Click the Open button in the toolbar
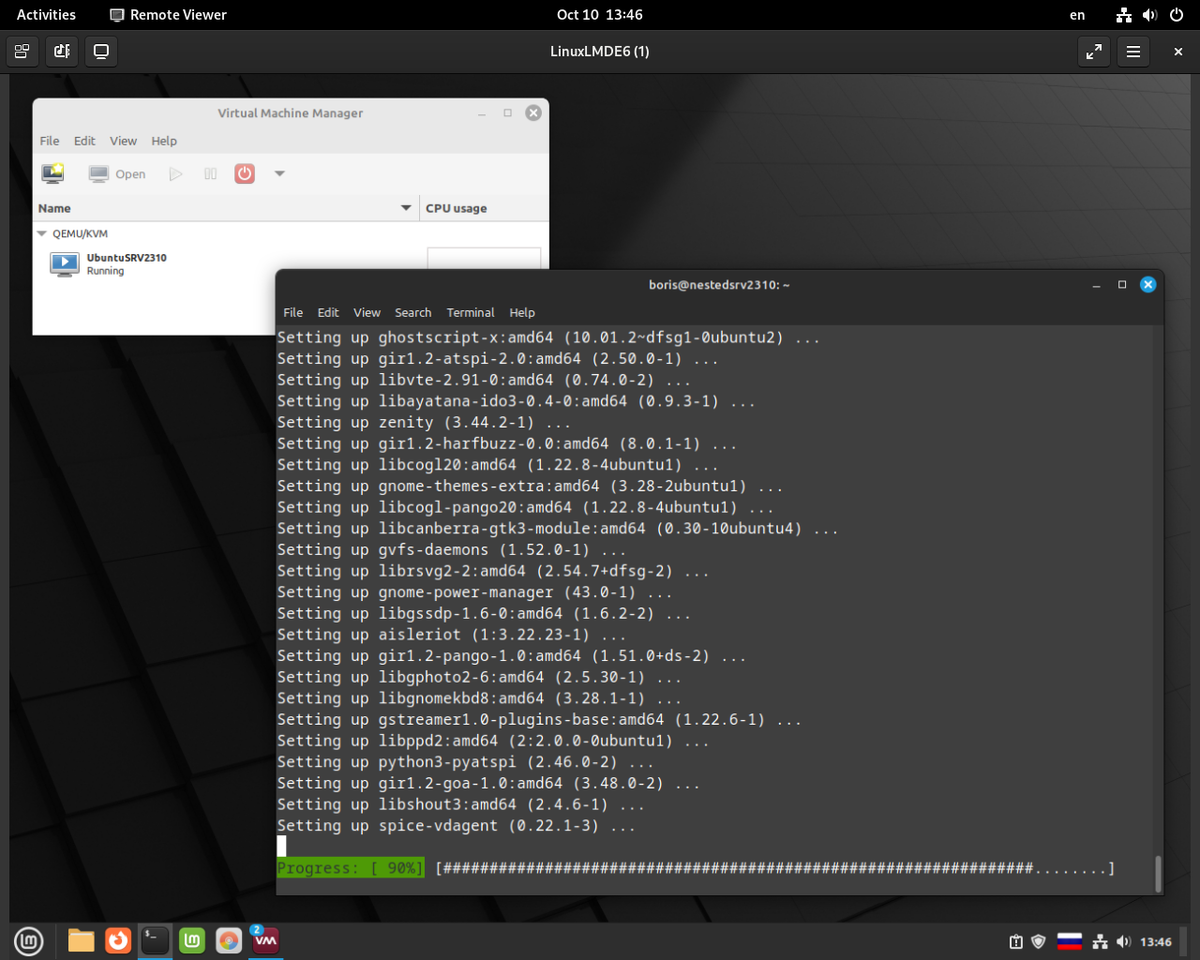 click(x=116, y=173)
